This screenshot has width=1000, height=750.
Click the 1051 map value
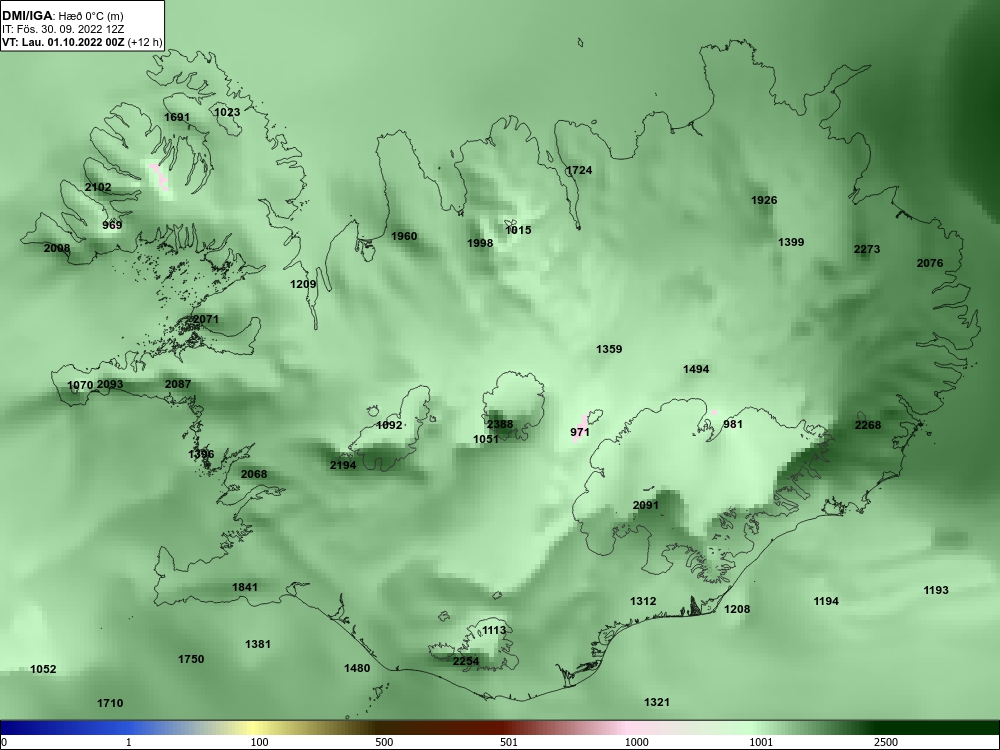tap(486, 439)
